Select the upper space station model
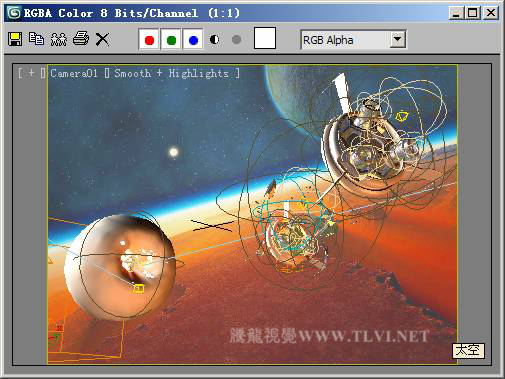Image resolution: width=505 pixels, height=379 pixels. point(368,147)
